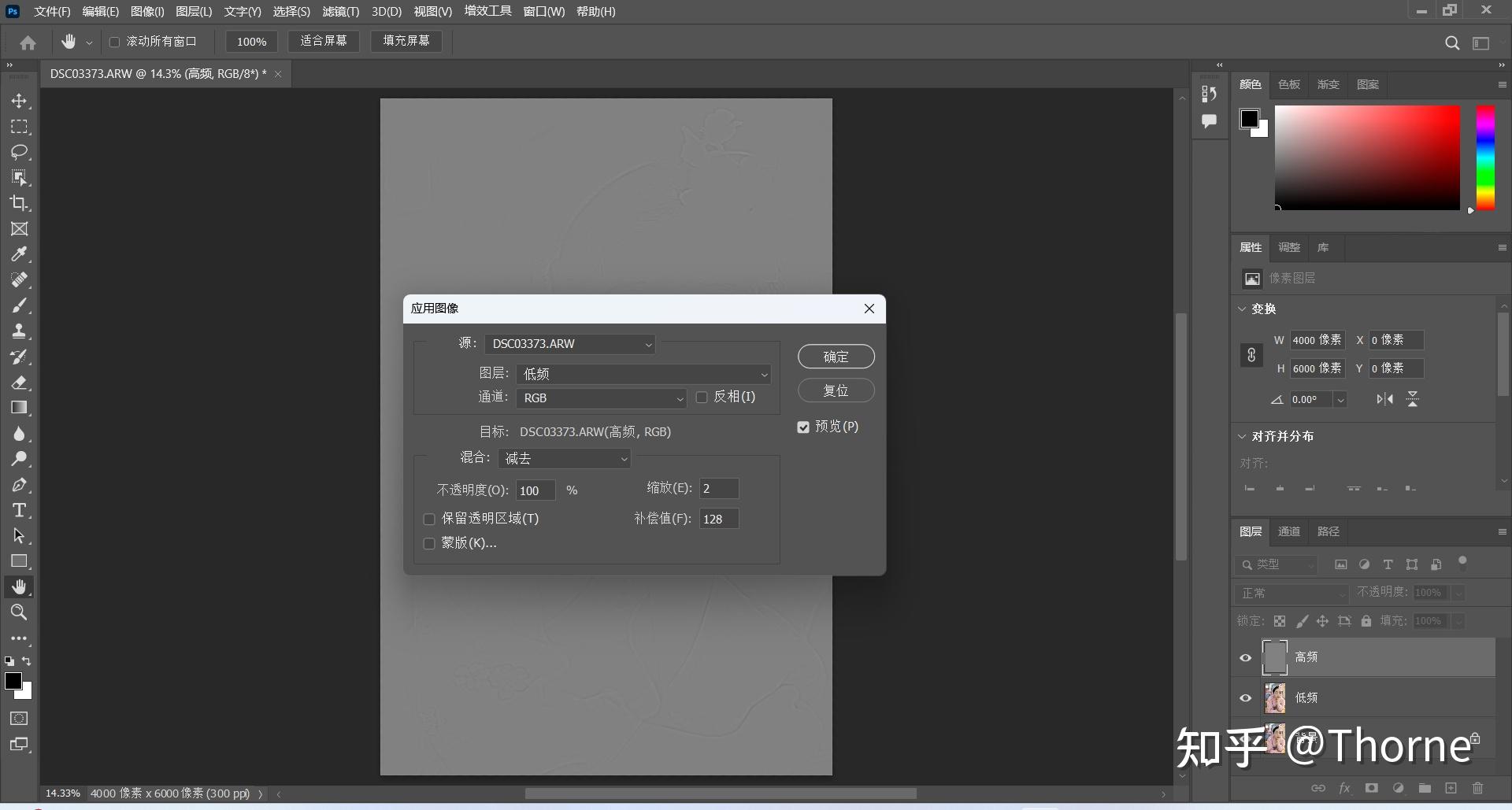Select the Eyedropper tool
1512x810 pixels.
point(20,254)
